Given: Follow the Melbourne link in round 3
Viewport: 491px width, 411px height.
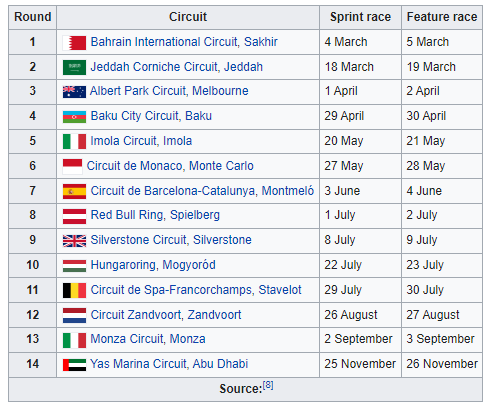Looking at the screenshot, I should pos(220,91).
